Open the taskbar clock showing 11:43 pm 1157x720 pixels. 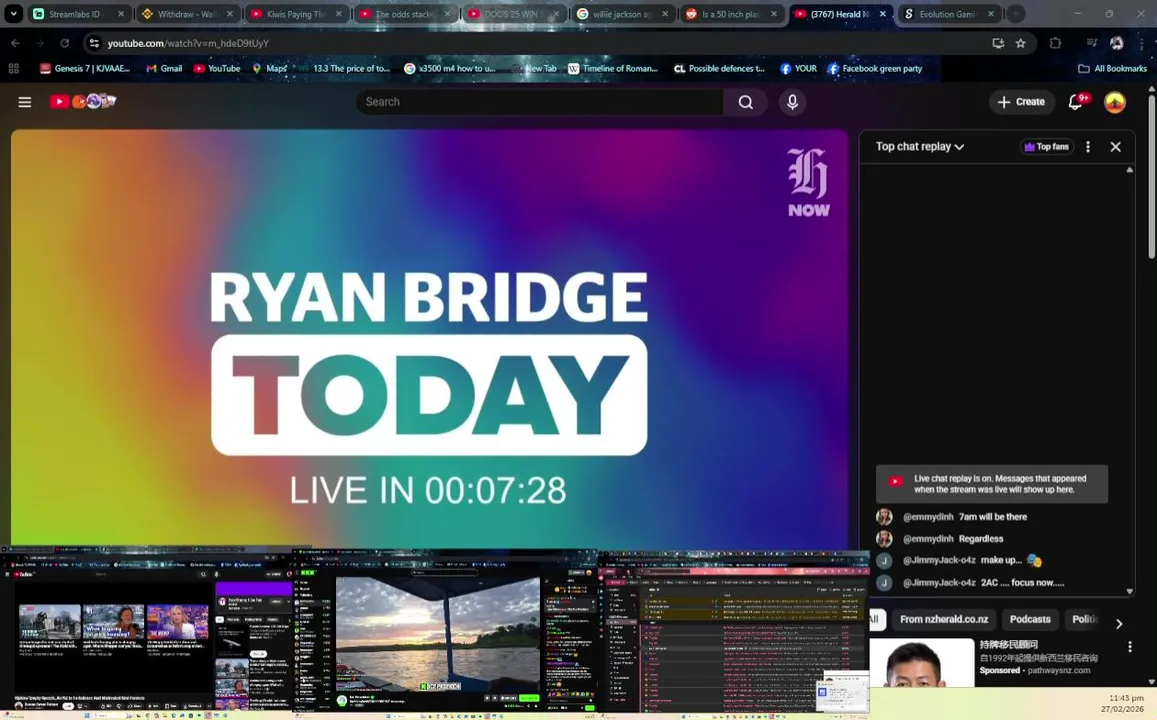click(x=1122, y=703)
